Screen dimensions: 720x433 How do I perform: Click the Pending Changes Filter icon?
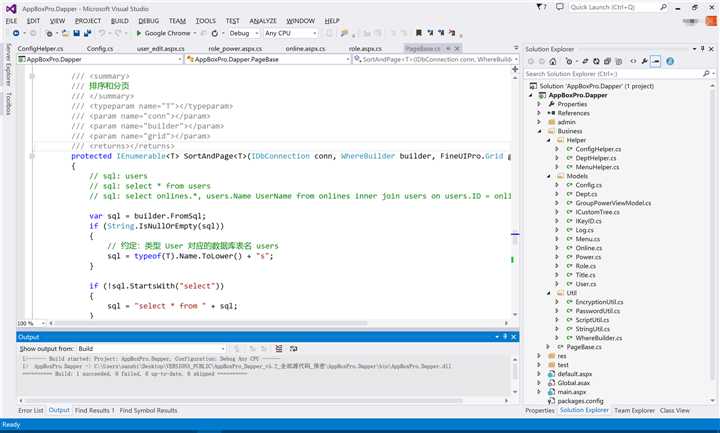pyautogui.click(x=570, y=61)
